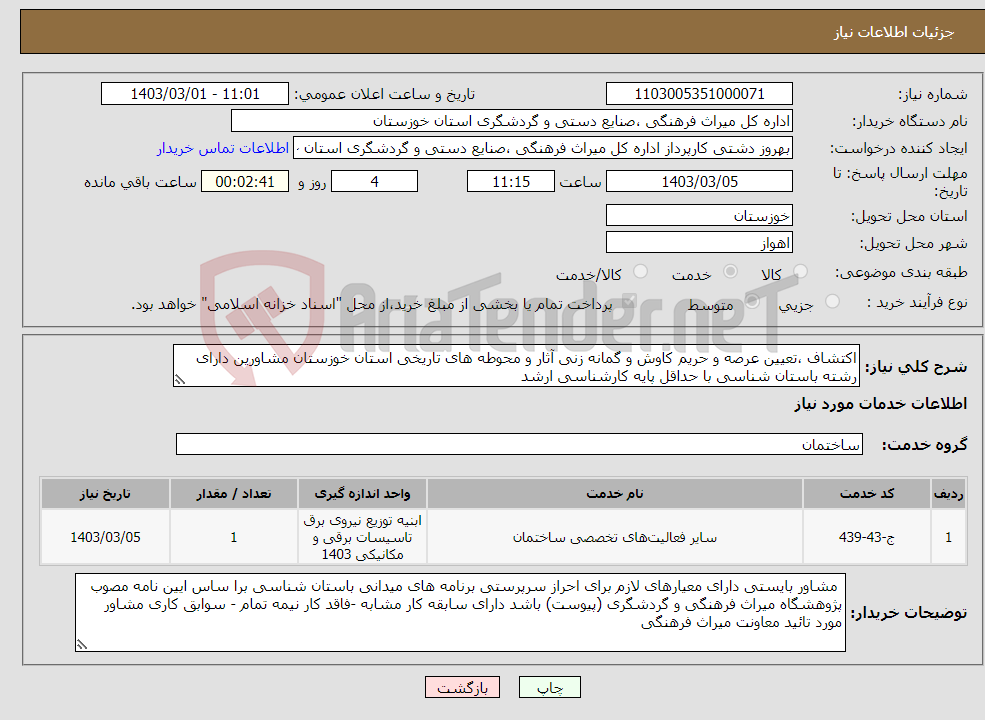Click the نام خدمت column header
985x720 pixels.
[x=615, y=494]
